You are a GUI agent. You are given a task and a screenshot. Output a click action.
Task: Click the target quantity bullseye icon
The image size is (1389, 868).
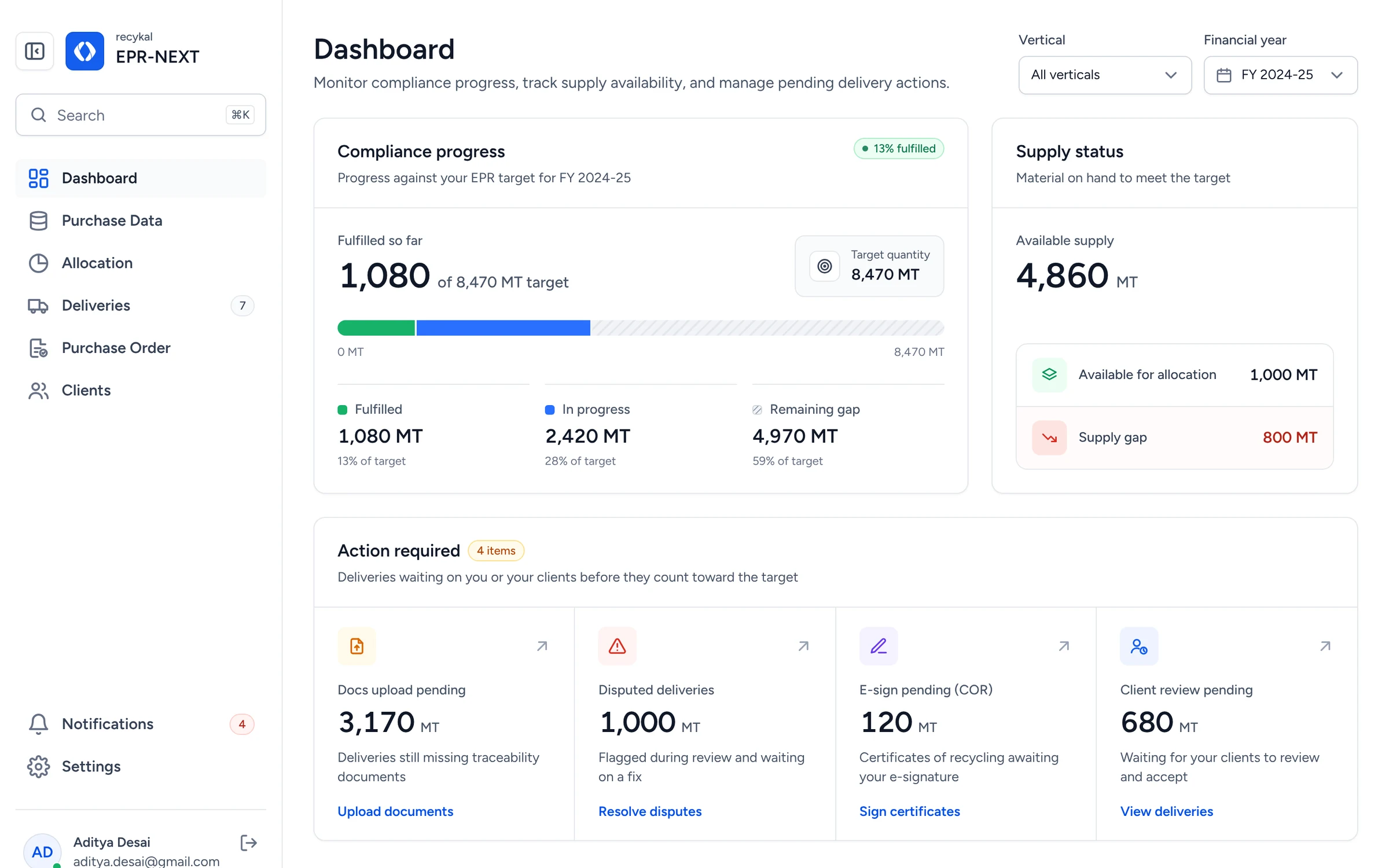tap(824, 266)
